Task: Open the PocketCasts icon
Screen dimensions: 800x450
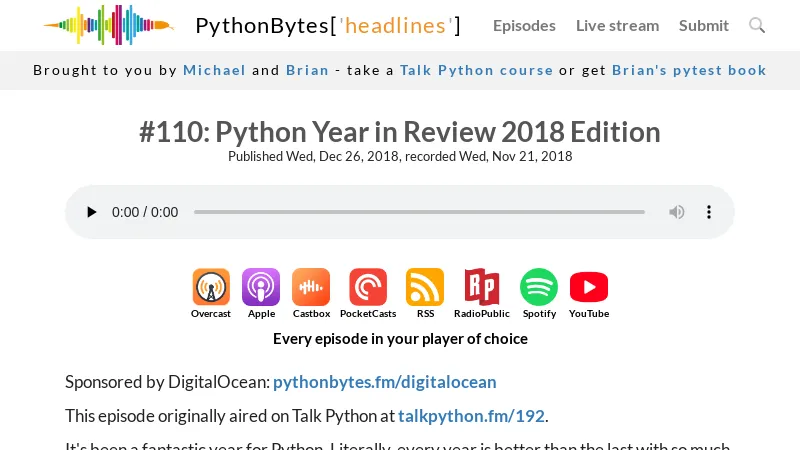Action: pyautogui.click(x=368, y=287)
